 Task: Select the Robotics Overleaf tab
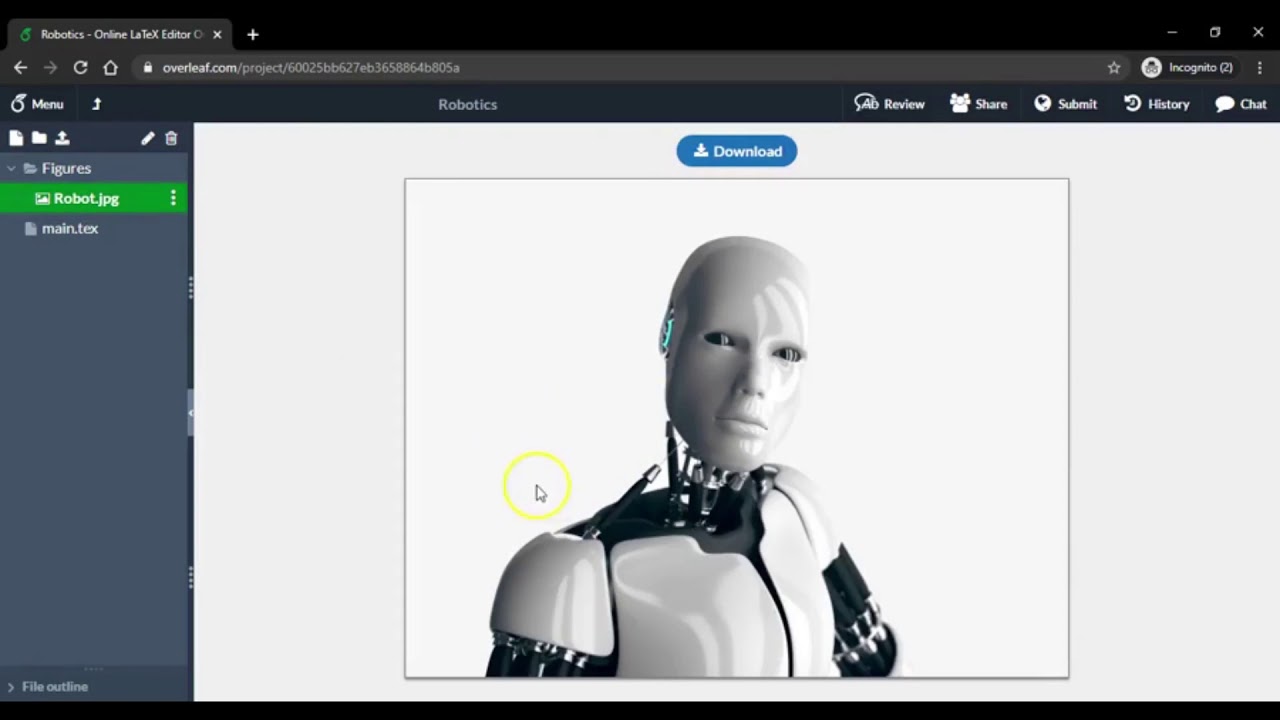pyautogui.click(x=120, y=34)
